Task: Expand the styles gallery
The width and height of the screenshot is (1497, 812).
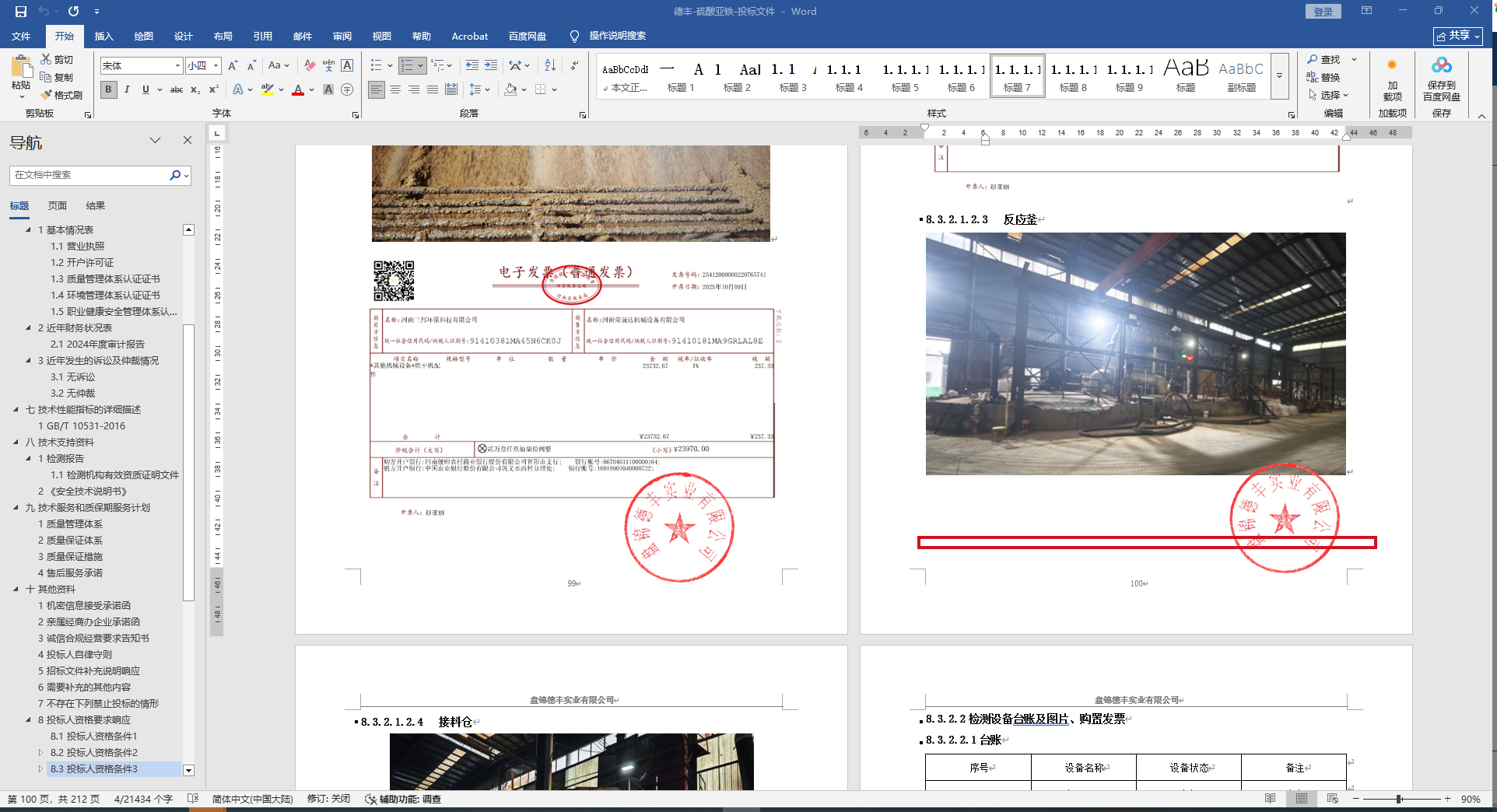Action: pyautogui.click(x=1279, y=76)
